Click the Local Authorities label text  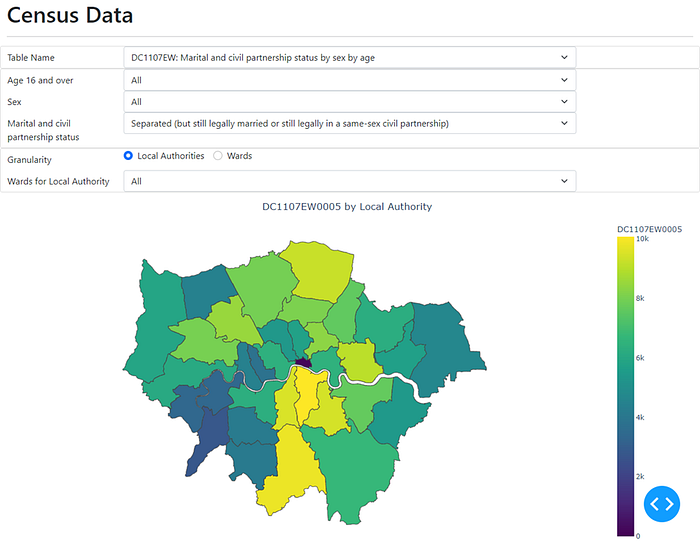pyautogui.click(x=171, y=156)
